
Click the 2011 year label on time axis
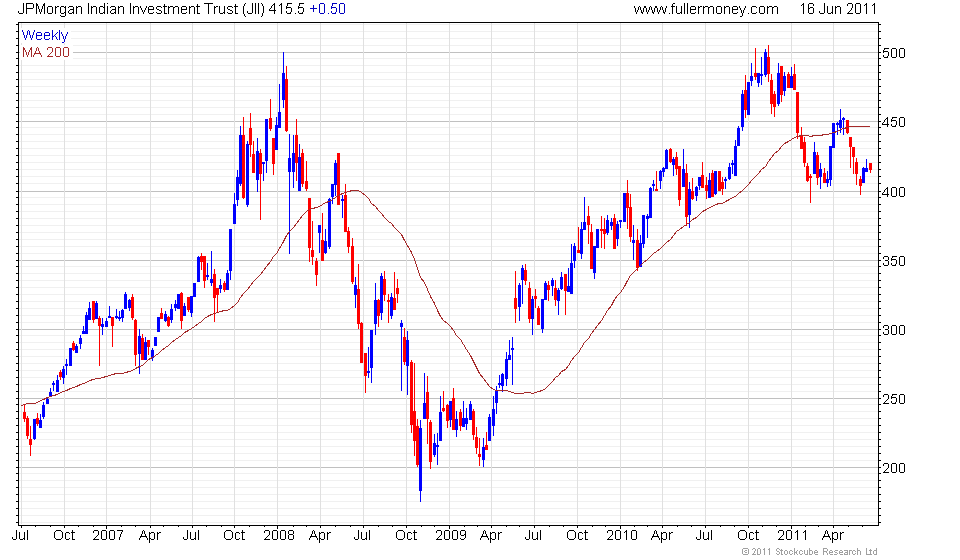tap(793, 536)
